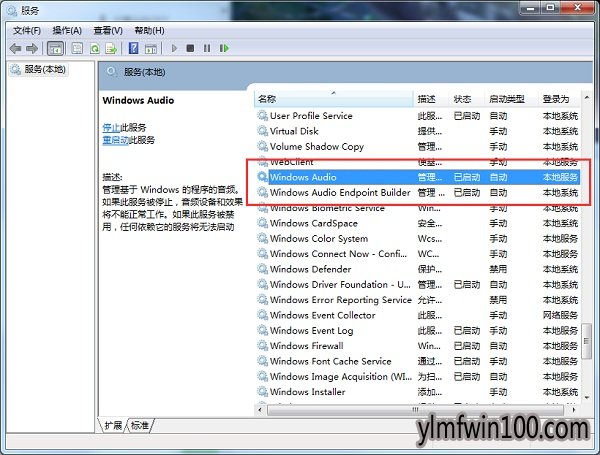
Task: Switch to the 扩展 tab
Action: (x=113, y=426)
